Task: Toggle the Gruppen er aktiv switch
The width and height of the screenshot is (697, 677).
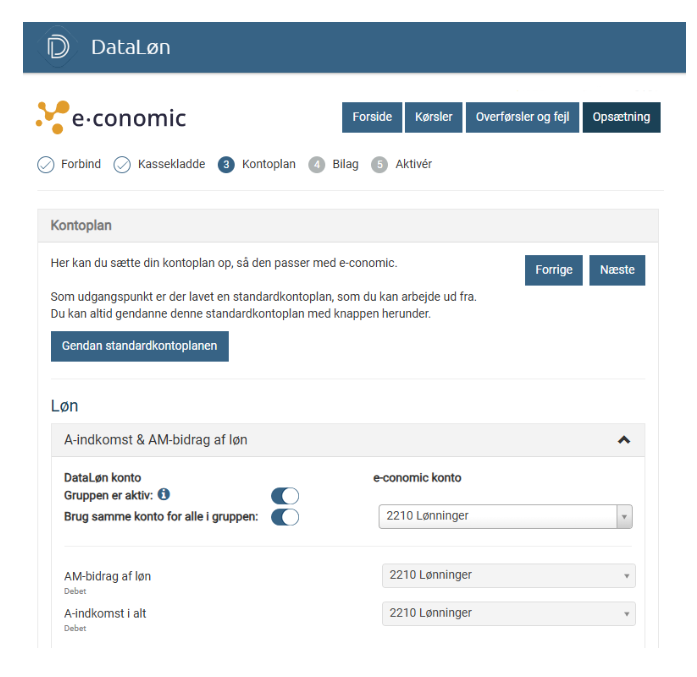Action: click(x=285, y=496)
